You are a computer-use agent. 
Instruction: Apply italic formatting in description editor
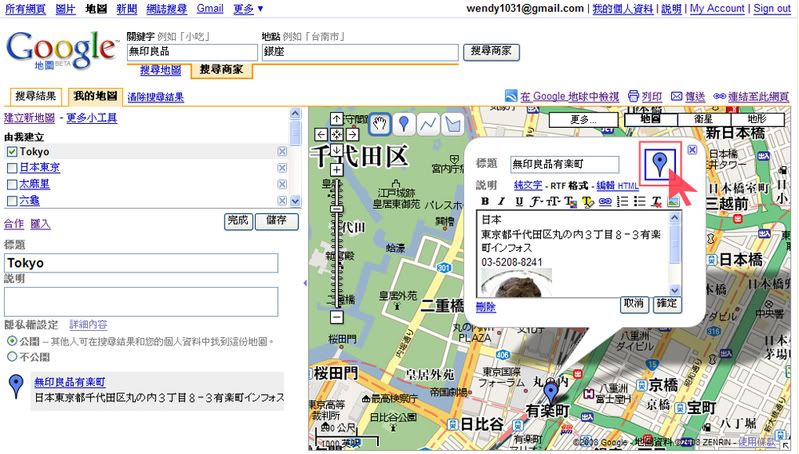(500, 201)
